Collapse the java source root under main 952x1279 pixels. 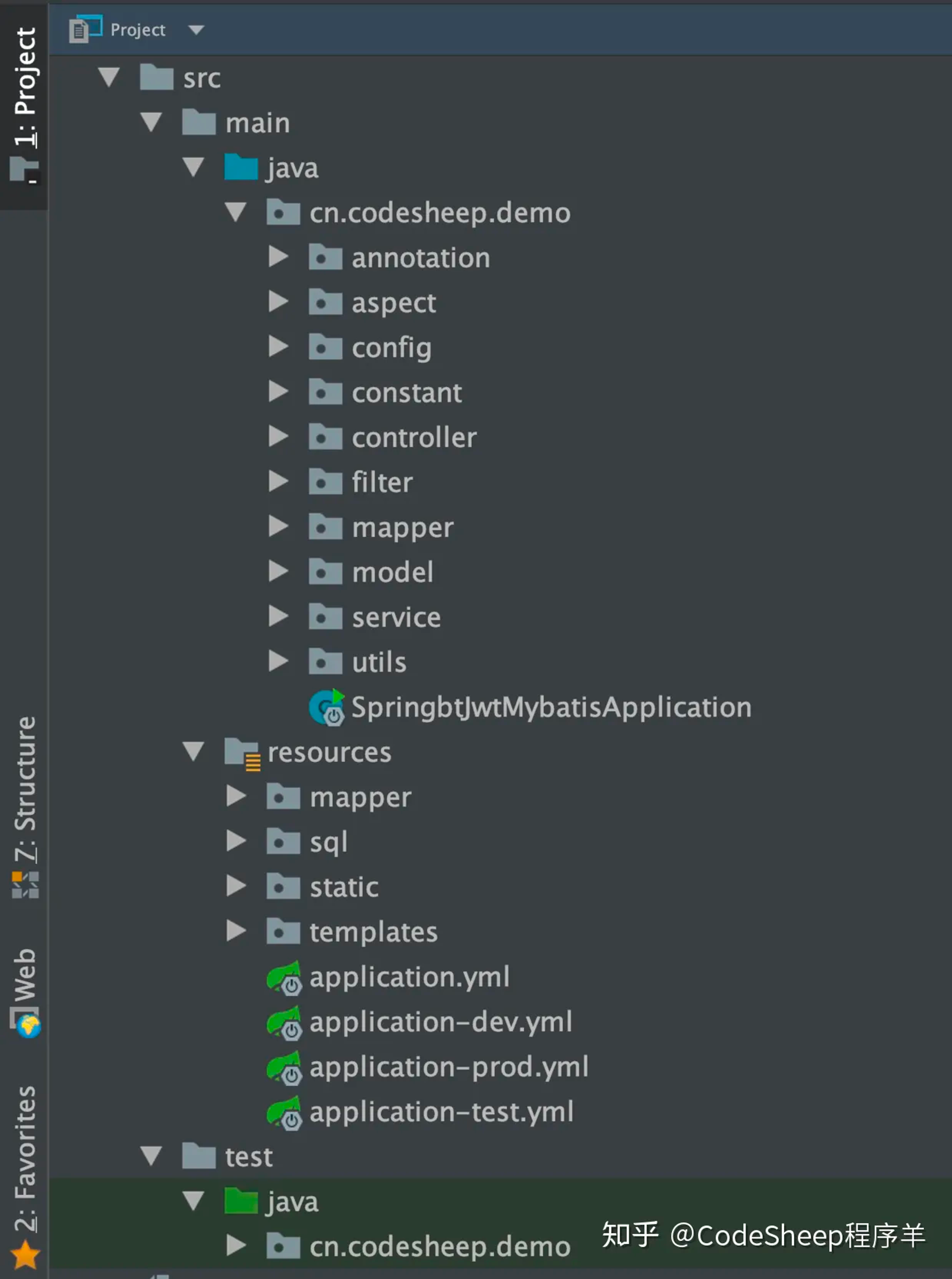coord(193,167)
